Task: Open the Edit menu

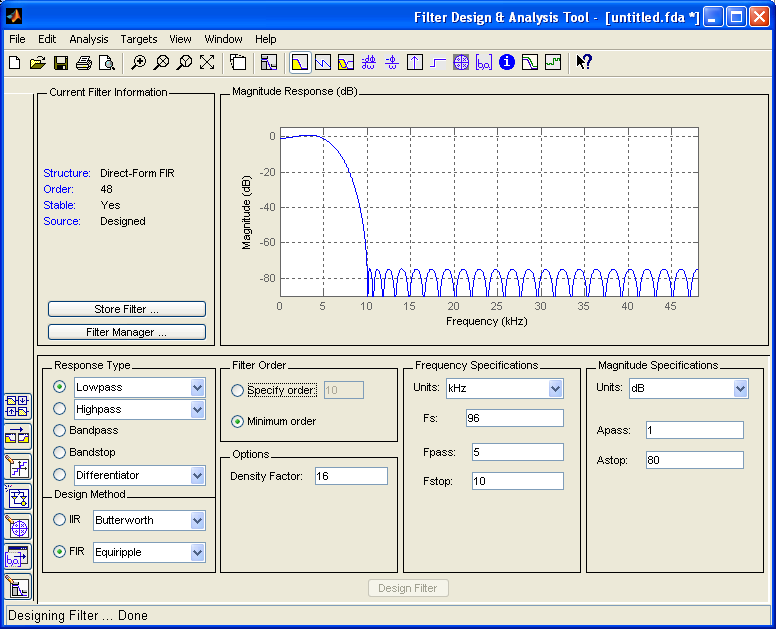Action: pyautogui.click(x=47, y=39)
